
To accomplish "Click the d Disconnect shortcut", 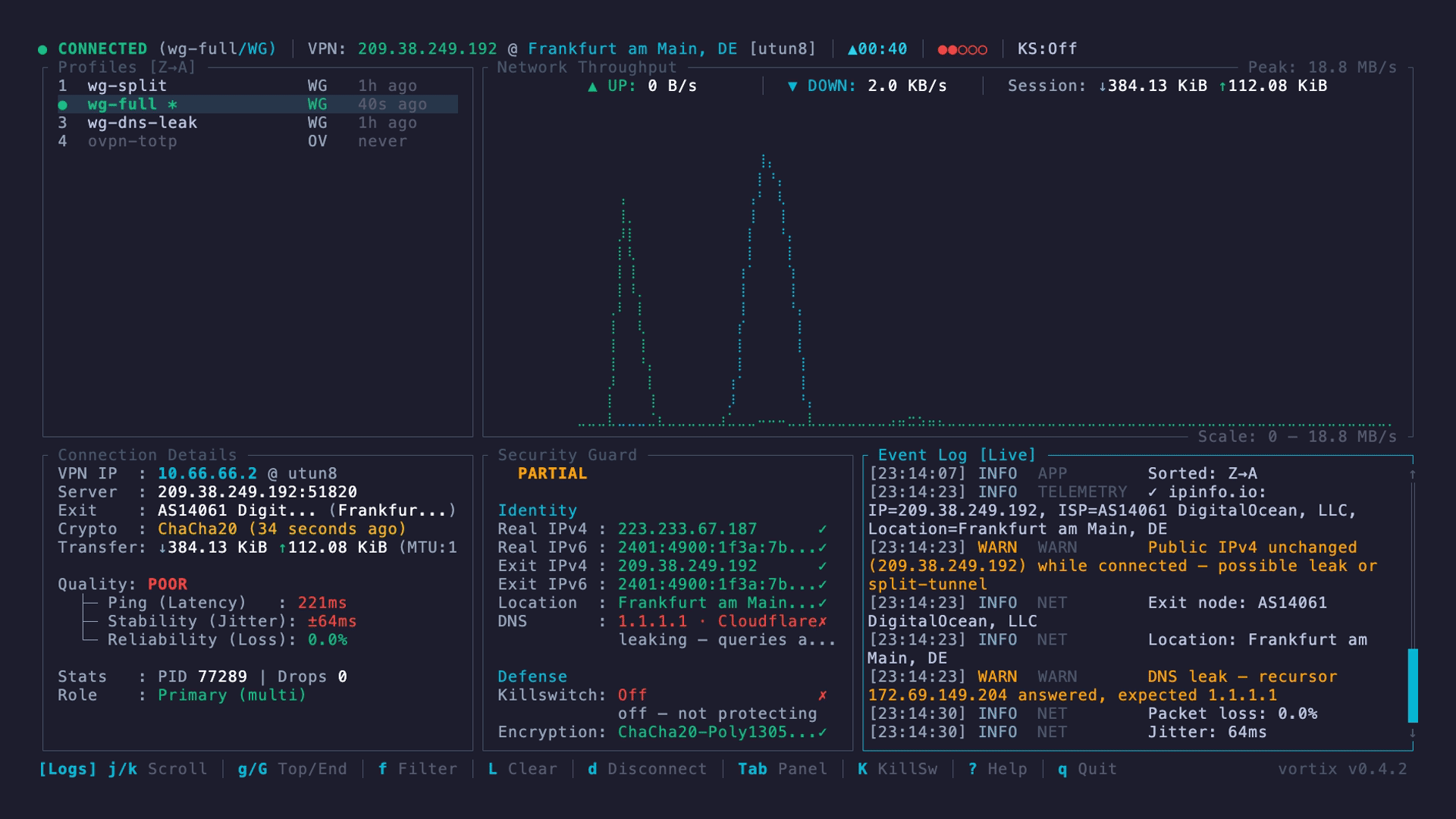I will (x=647, y=769).
